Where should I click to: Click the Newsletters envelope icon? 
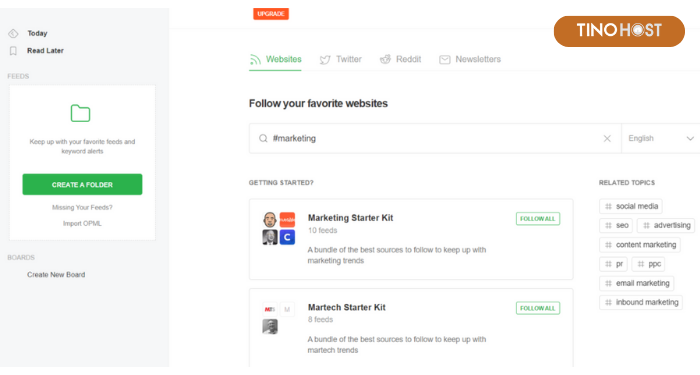tap(445, 59)
